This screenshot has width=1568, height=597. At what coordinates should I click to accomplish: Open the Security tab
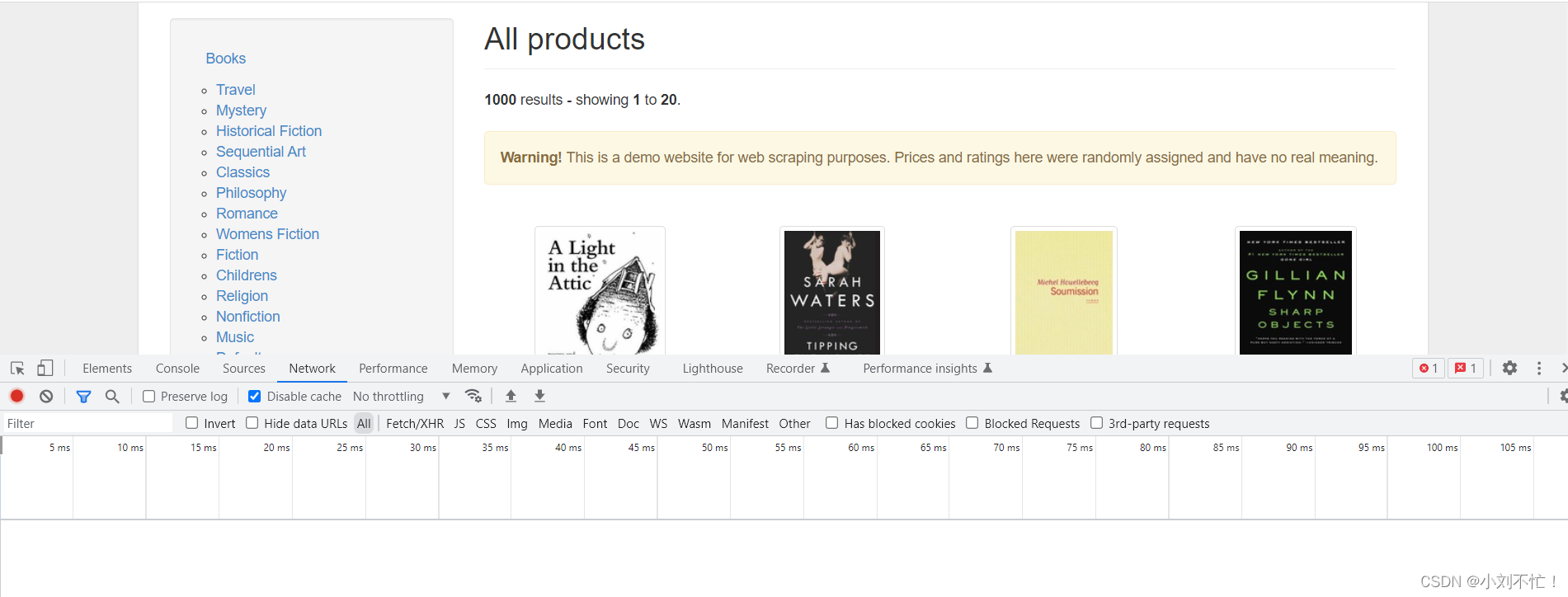628,369
